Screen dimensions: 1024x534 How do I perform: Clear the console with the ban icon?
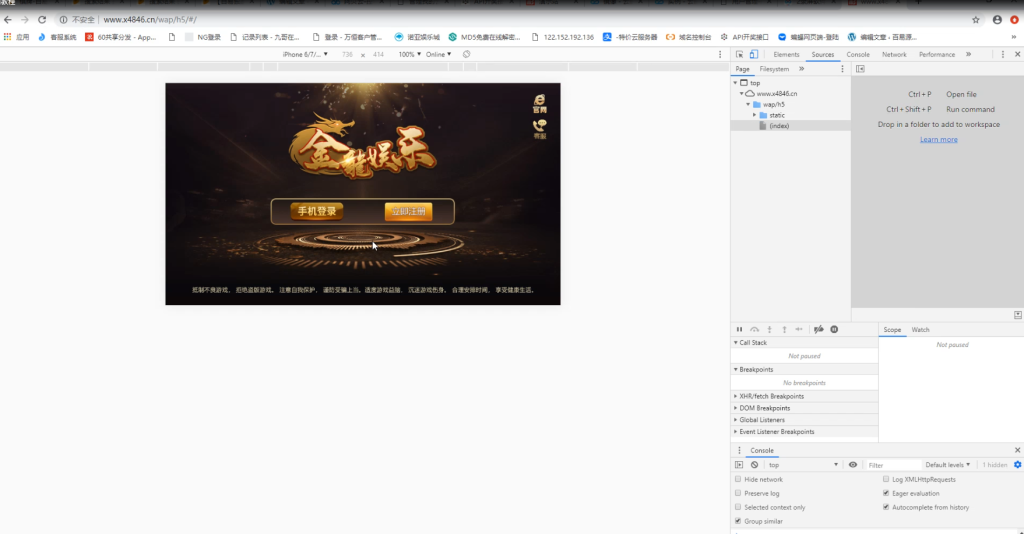point(754,465)
